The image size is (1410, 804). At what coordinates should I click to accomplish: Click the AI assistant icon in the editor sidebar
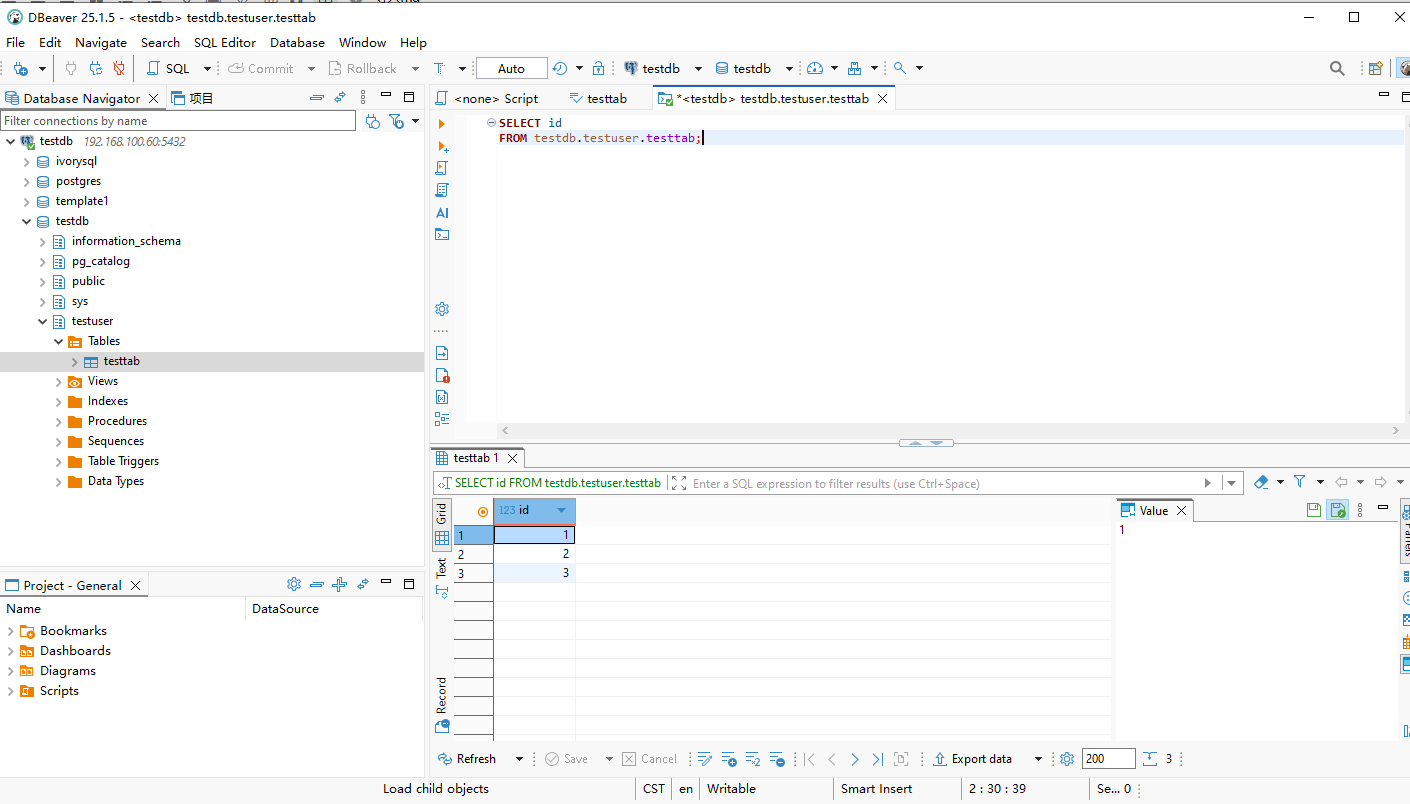[x=442, y=213]
